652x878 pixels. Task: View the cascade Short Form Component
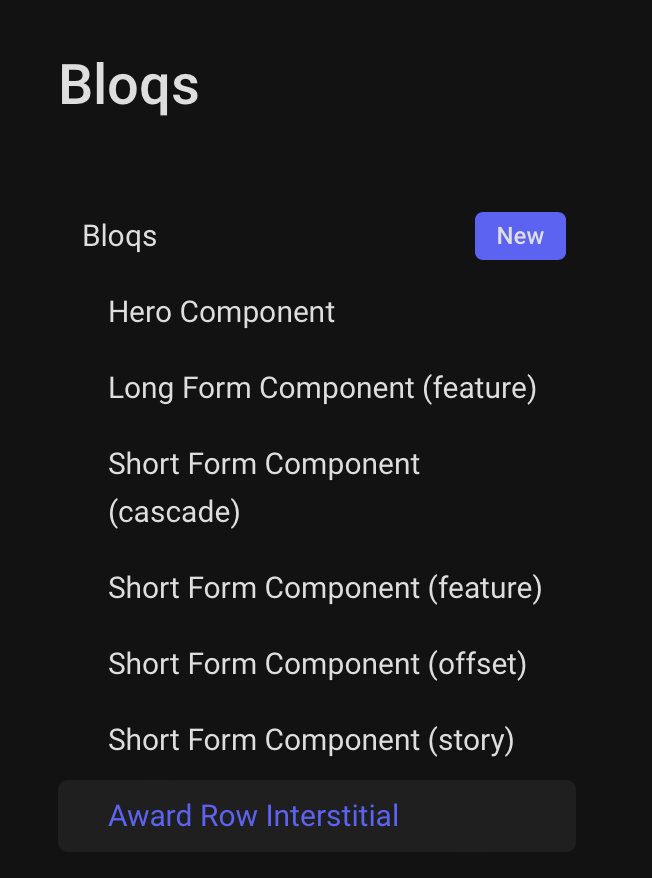(264, 464)
